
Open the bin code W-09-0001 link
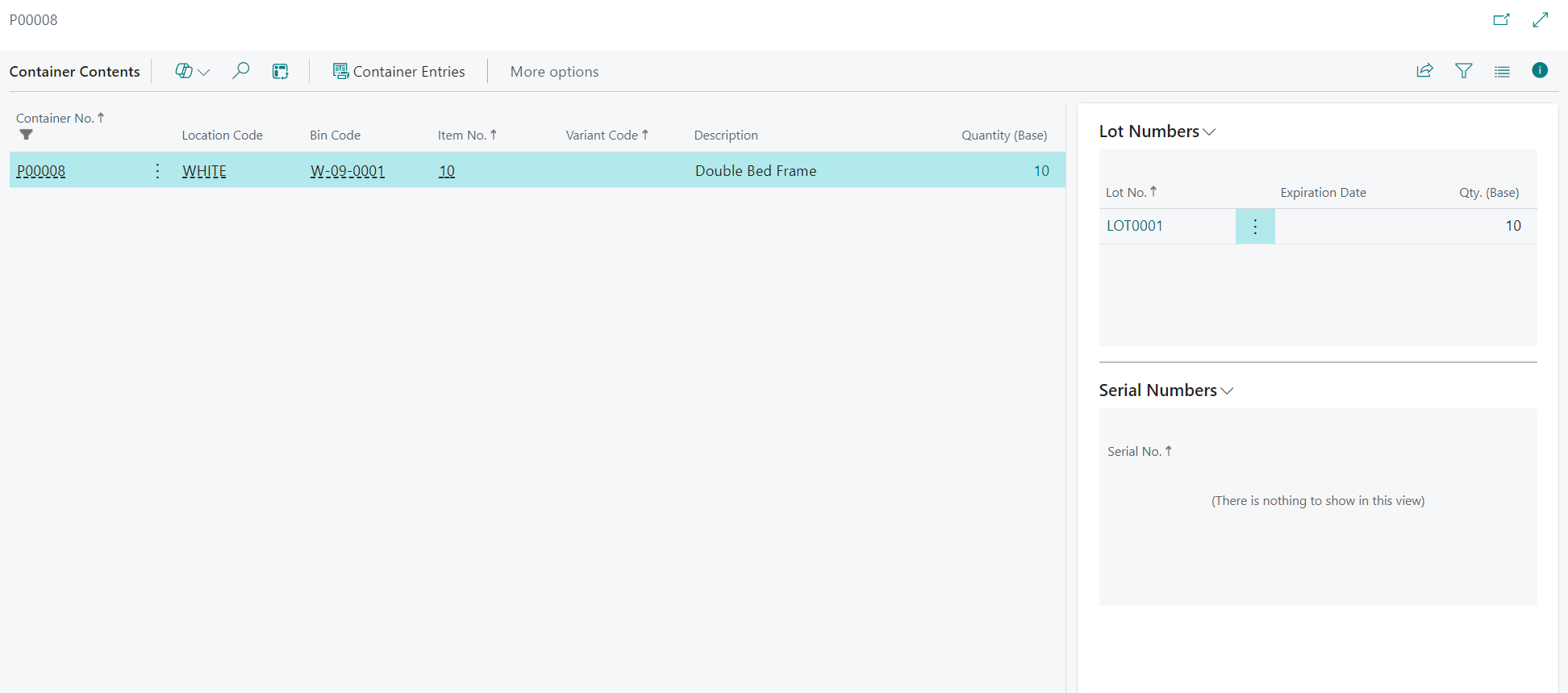pyautogui.click(x=347, y=171)
